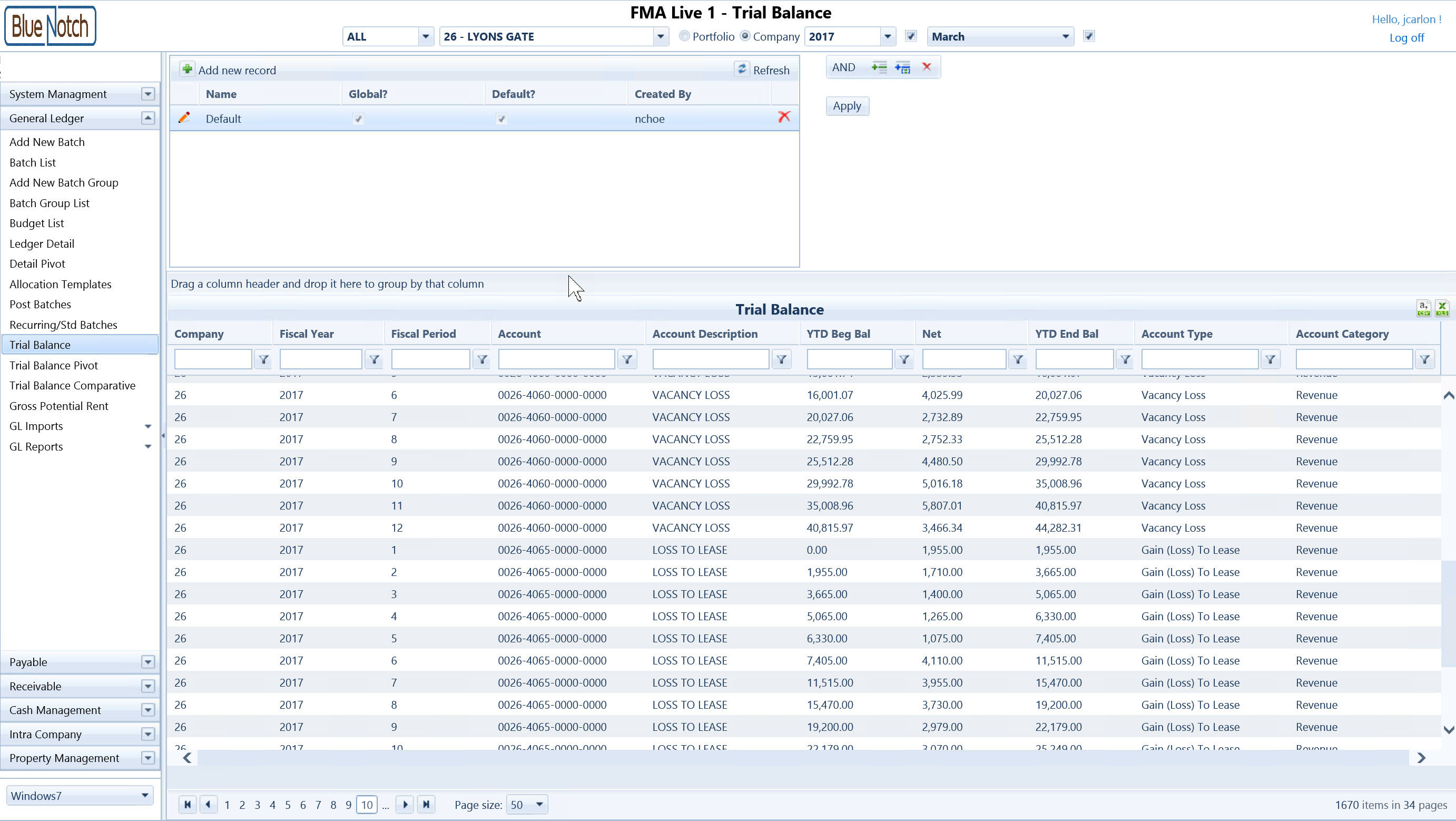Expand the Payable section
The height and width of the screenshot is (821, 1456).
[147, 662]
